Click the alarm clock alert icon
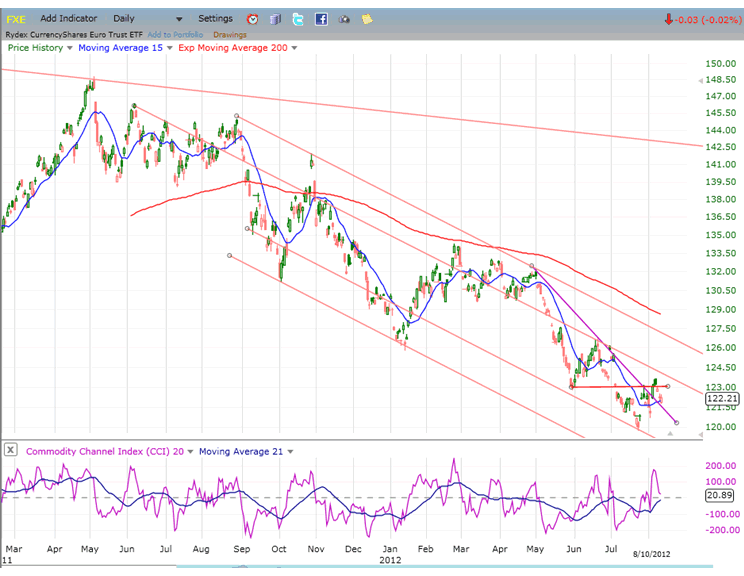This screenshot has height=576, width=744. tap(253, 19)
